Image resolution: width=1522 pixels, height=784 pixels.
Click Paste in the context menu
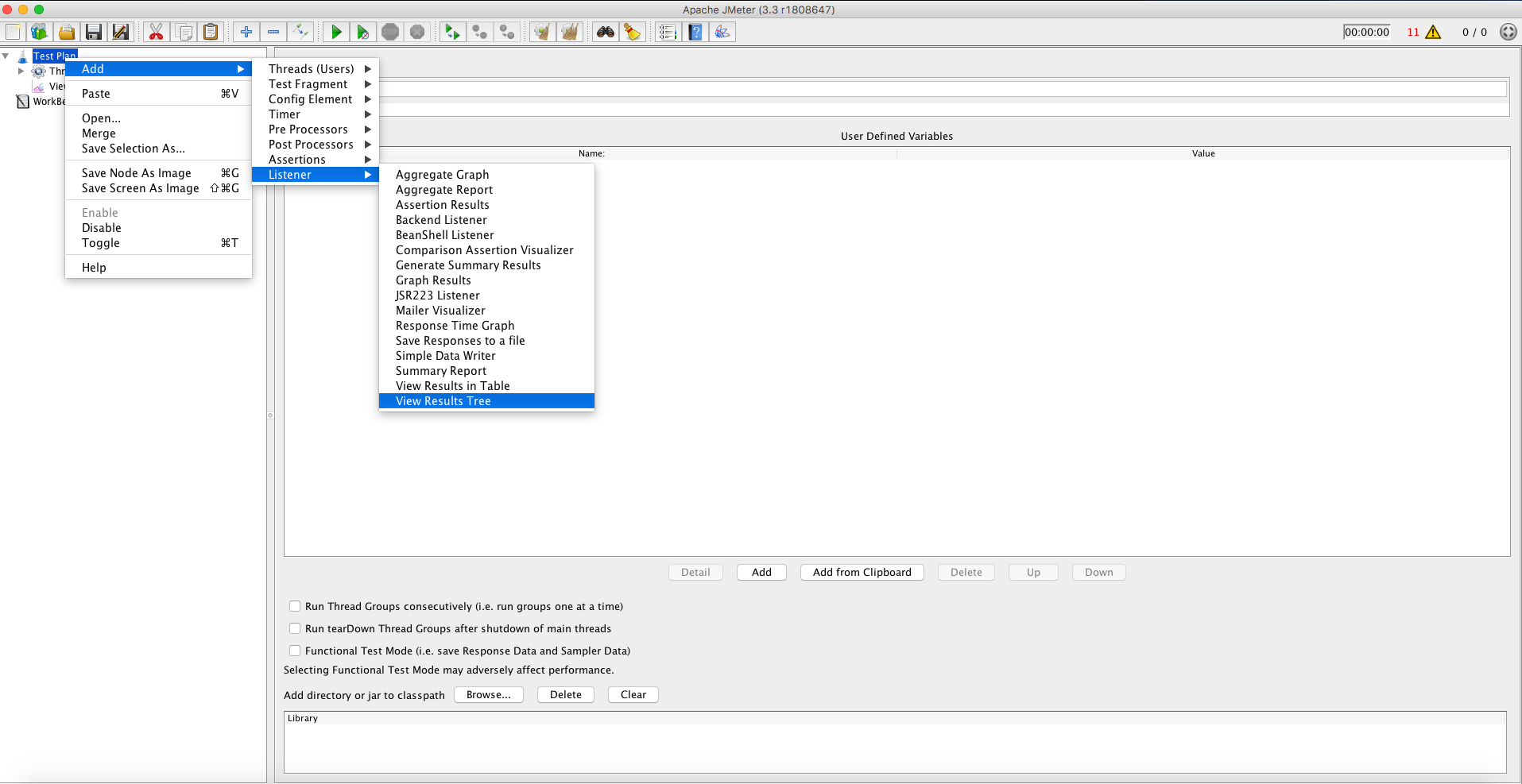point(158,94)
